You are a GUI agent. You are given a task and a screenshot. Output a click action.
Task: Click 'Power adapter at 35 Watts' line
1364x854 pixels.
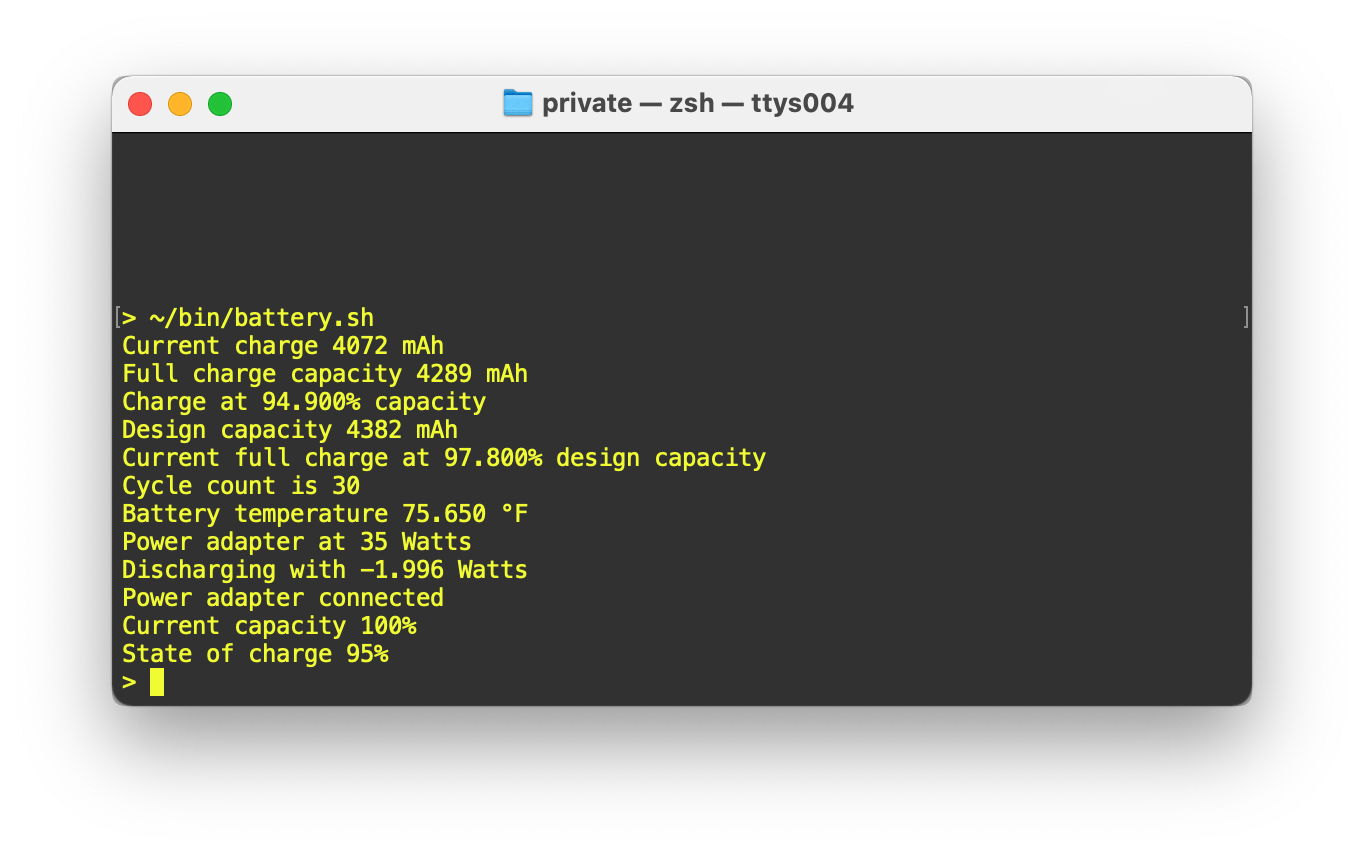[297, 542]
